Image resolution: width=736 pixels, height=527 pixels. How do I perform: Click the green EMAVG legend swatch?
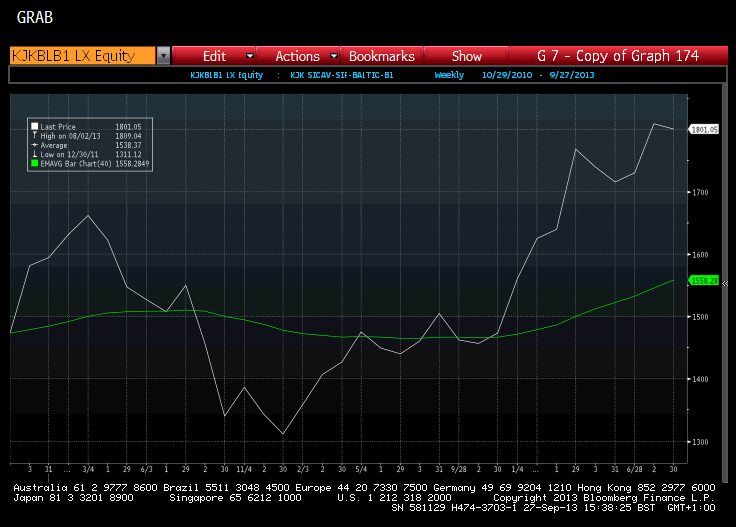tap(34, 163)
